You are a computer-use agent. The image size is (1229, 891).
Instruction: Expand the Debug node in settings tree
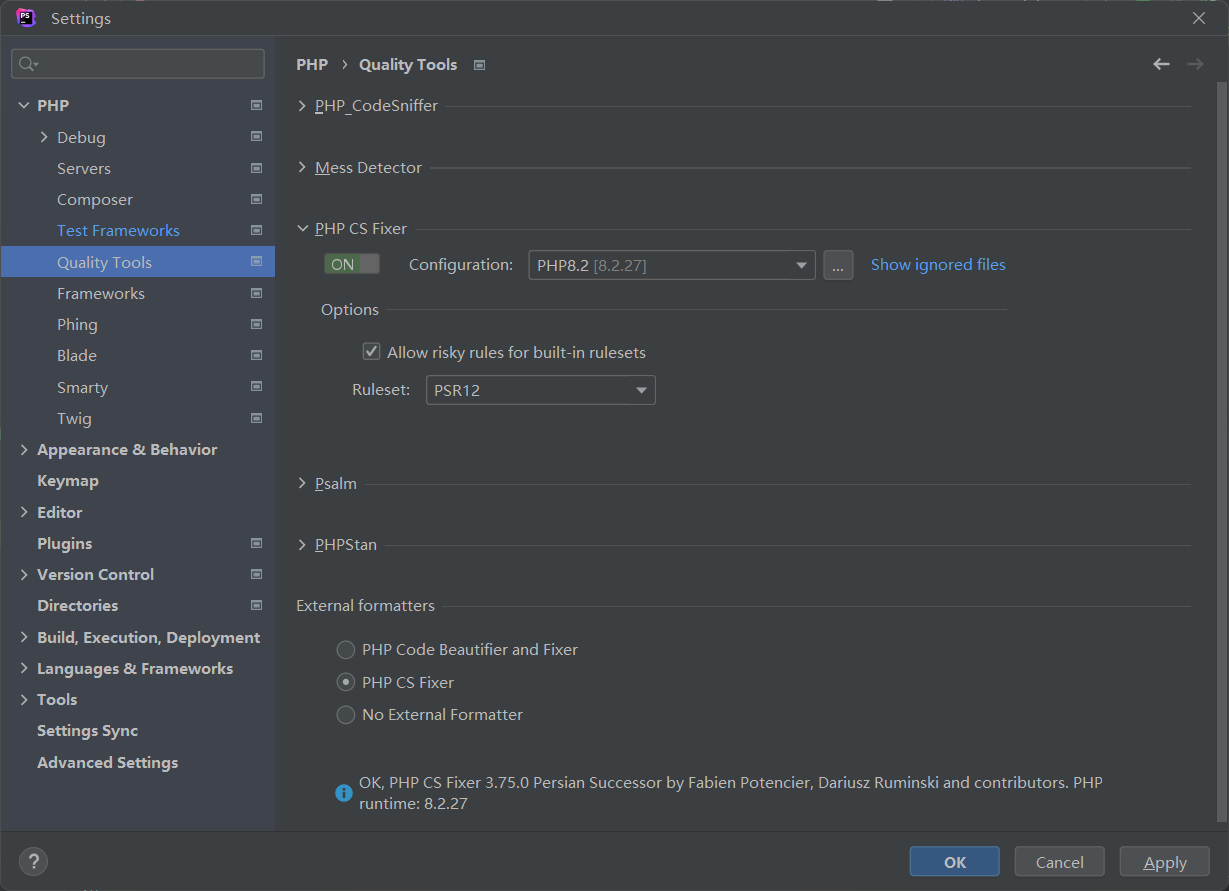click(x=44, y=137)
